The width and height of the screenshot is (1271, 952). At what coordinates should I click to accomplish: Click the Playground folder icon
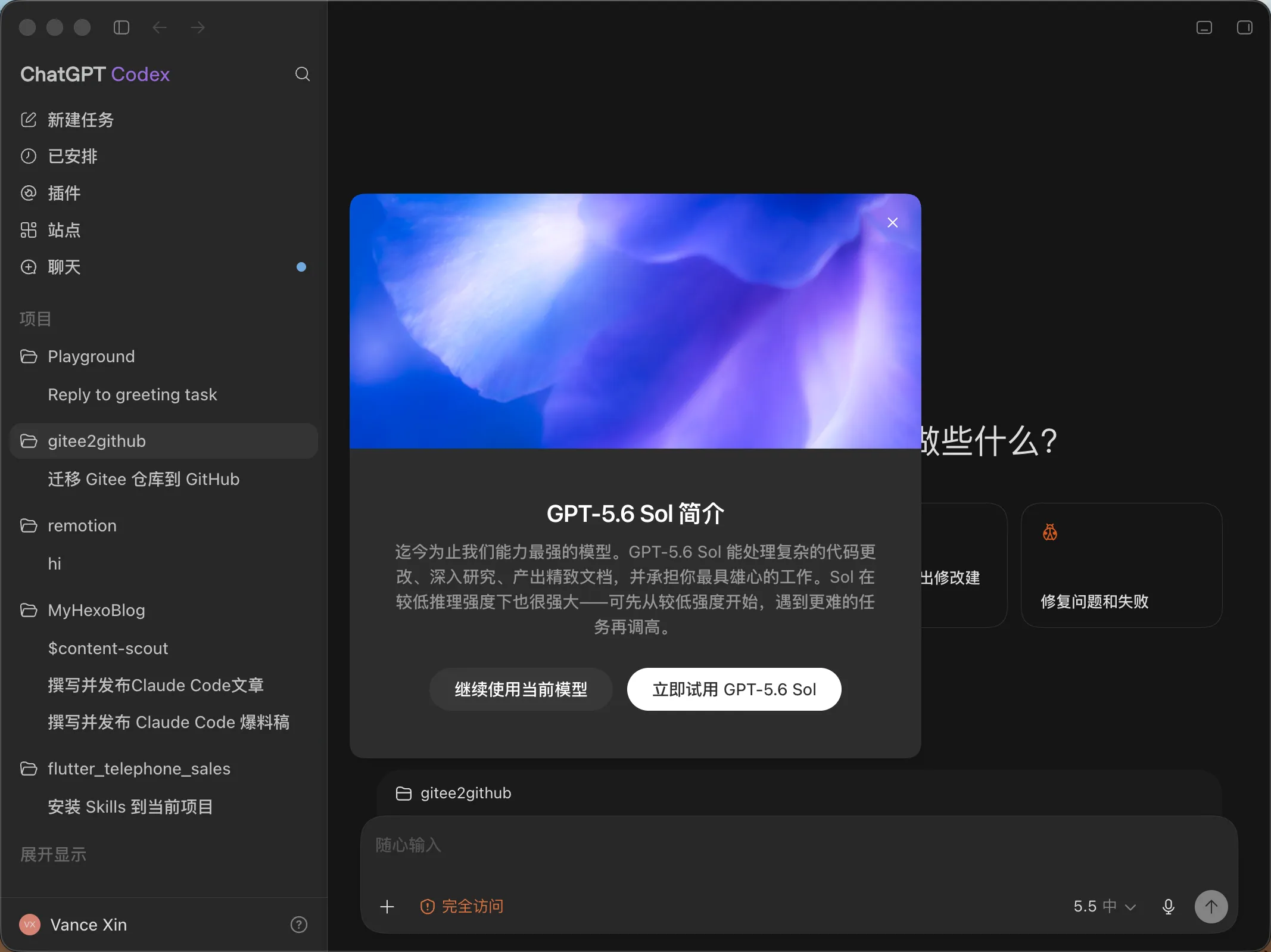coord(29,356)
